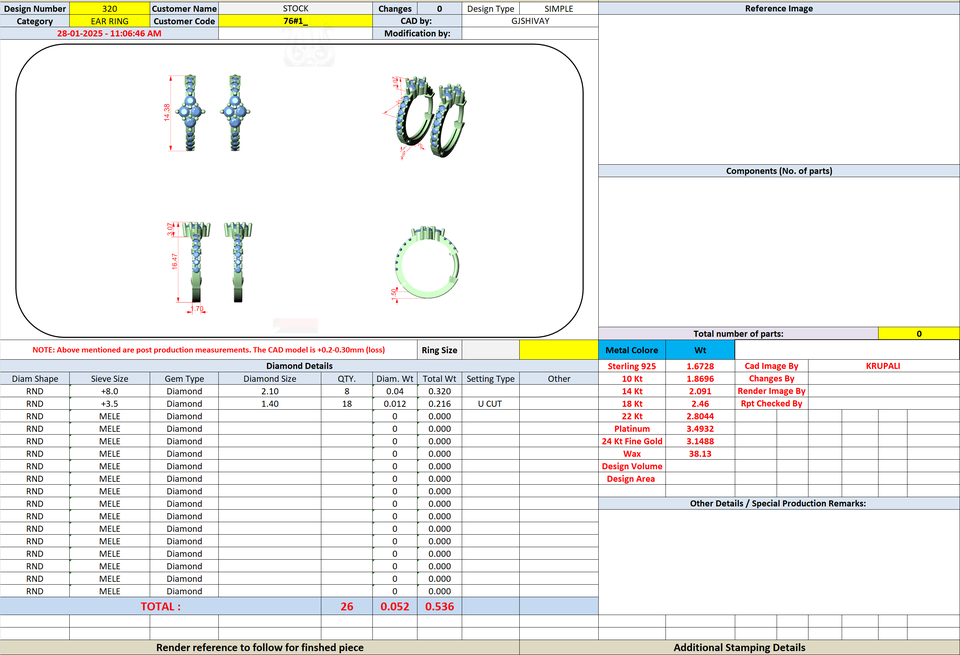Click the Diamond Size column header
Screen dimensions: 960x655
[x=270, y=379]
